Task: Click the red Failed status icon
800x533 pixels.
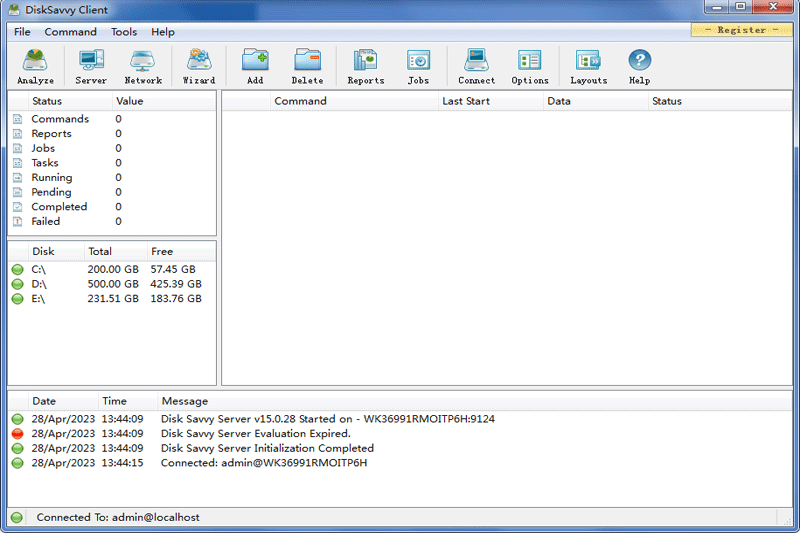Action: [x=18, y=221]
